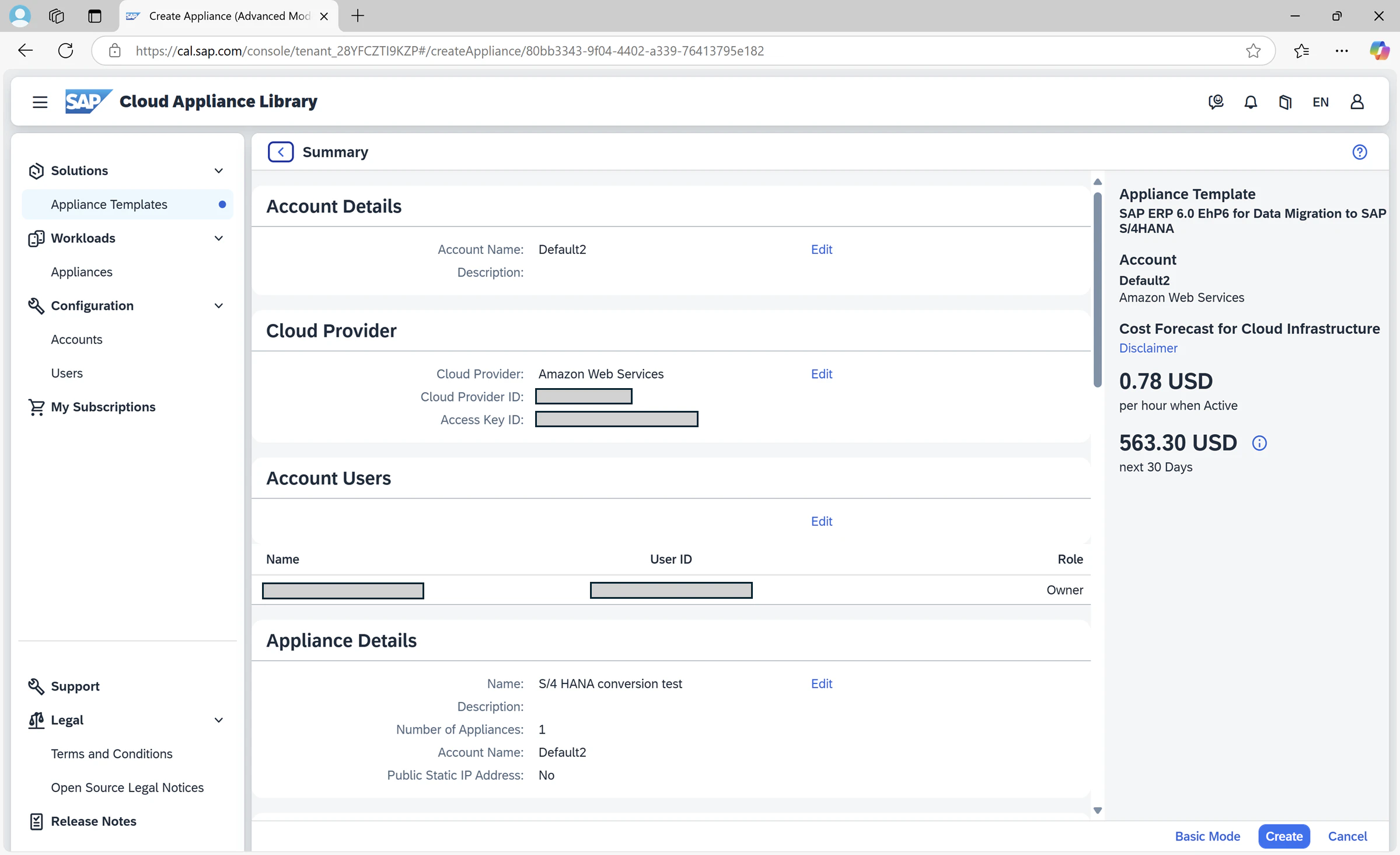Click the SAP logo
The width and height of the screenshot is (1400, 855).
[88, 102]
